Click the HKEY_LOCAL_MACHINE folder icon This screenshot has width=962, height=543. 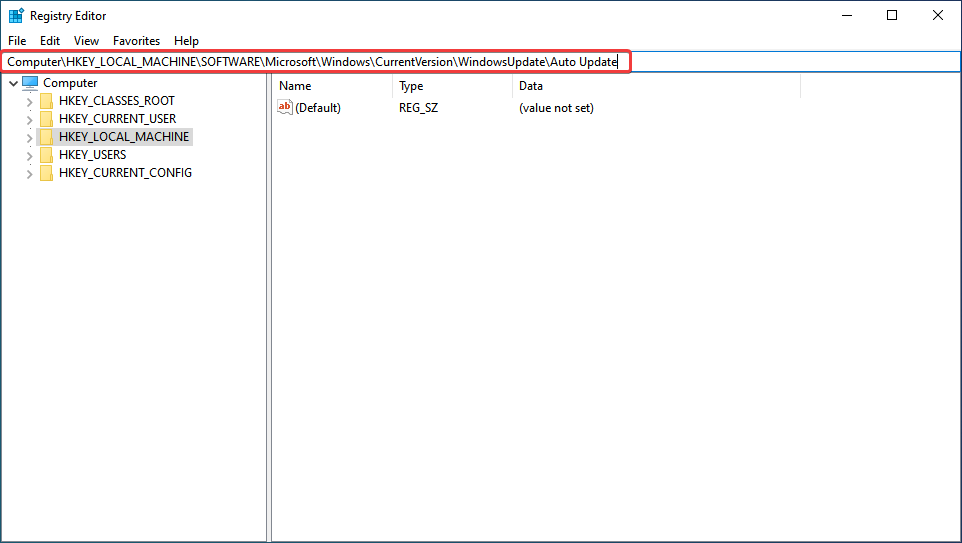coord(46,137)
